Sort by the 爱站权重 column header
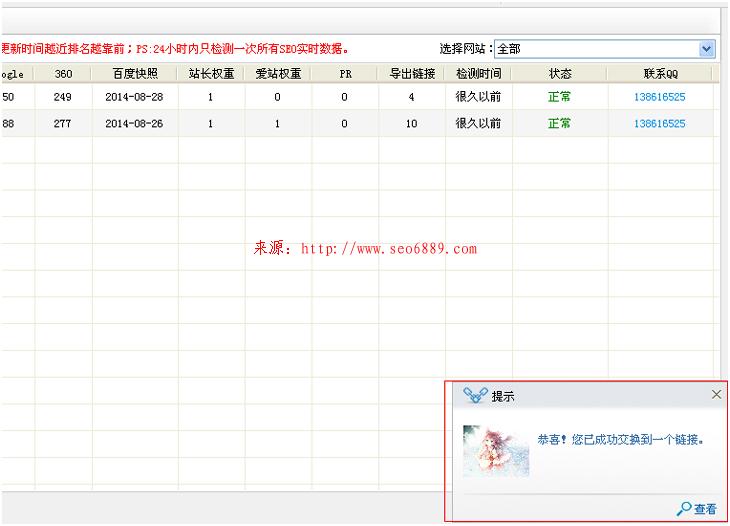Screen dimensions: 730x526 [277, 73]
